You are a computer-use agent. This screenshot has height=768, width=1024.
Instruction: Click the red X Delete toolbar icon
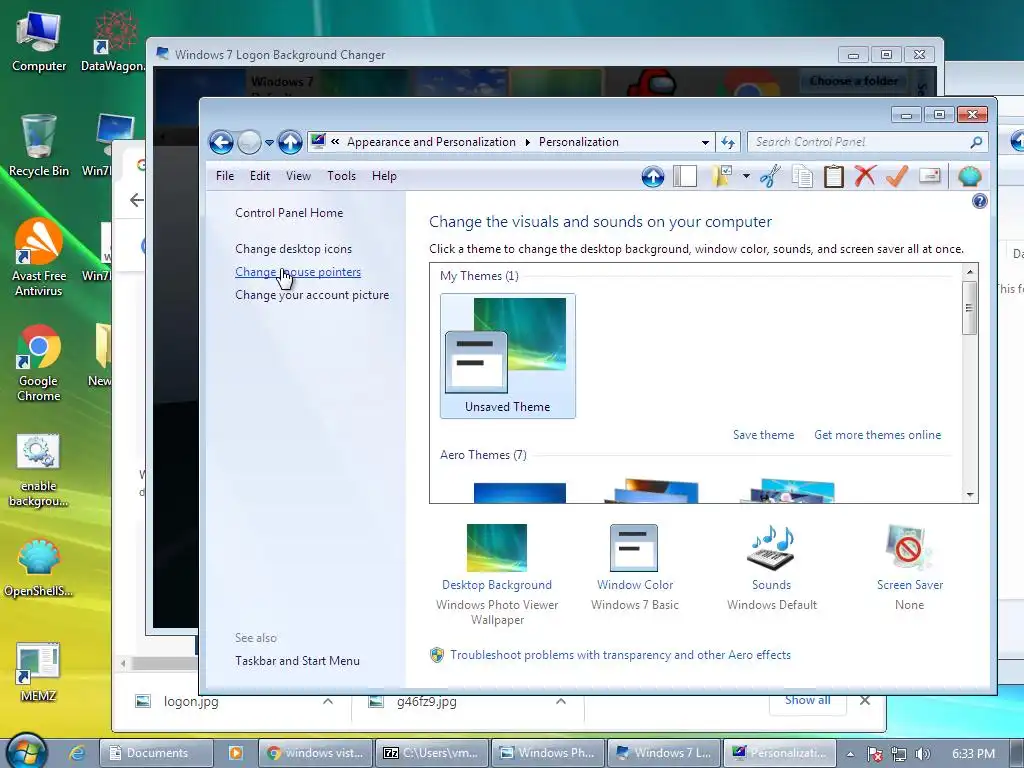865,176
